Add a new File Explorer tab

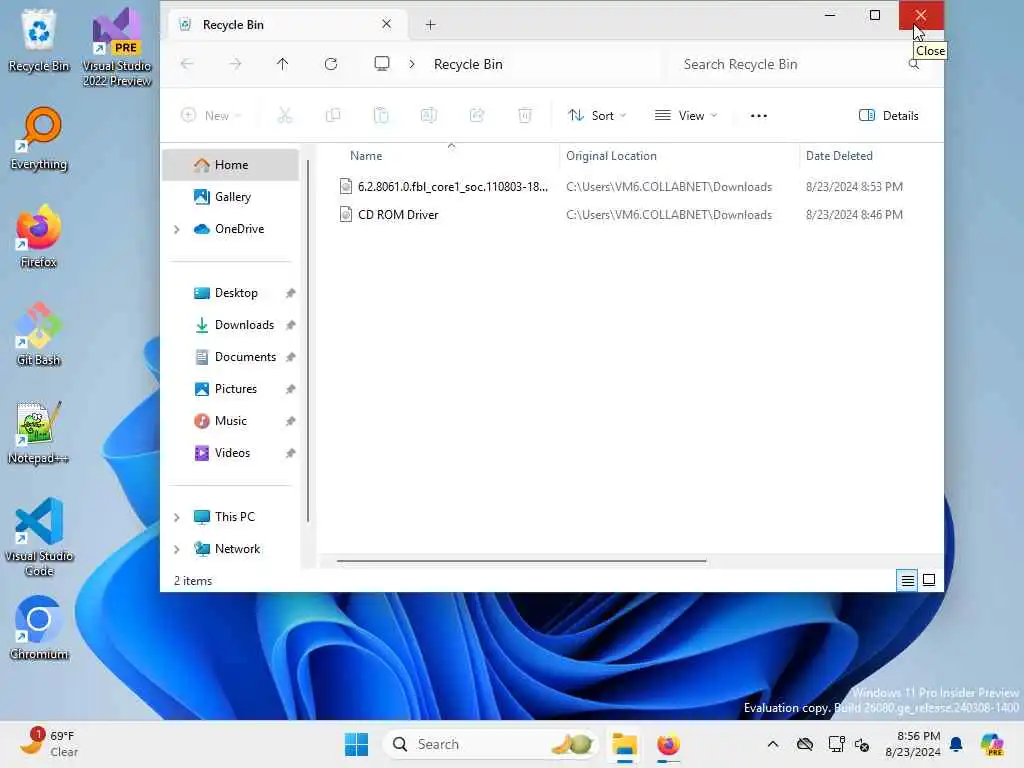[430, 25]
